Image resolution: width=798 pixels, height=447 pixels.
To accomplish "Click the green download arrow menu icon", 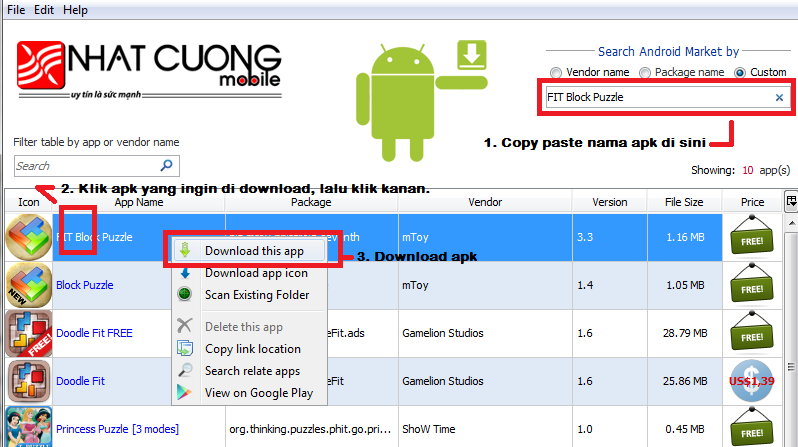I will (x=185, y=250).
